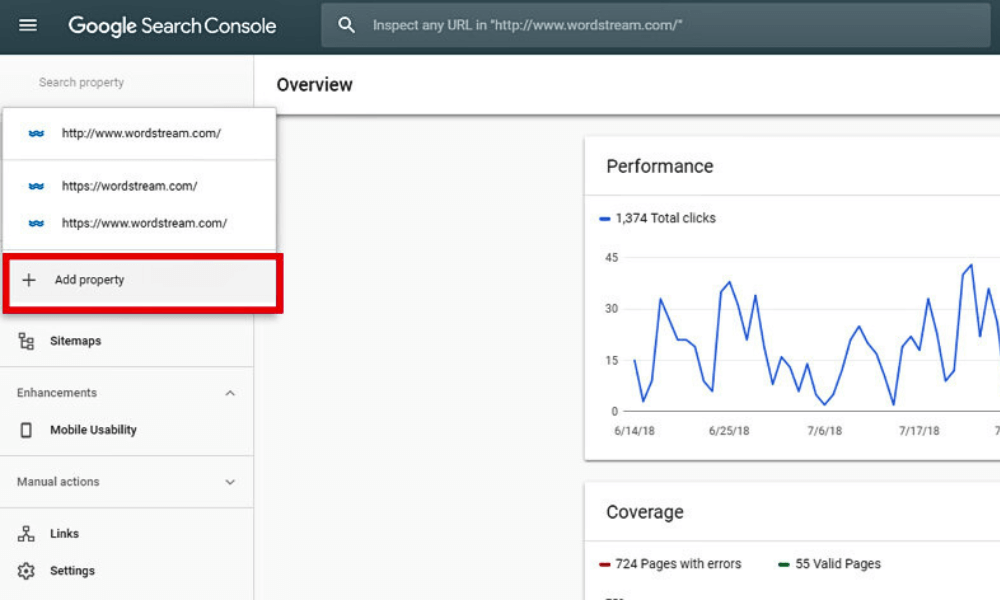
Task: Click the 7/17/18 date on chart axis
Action: [x=919, y=431]
